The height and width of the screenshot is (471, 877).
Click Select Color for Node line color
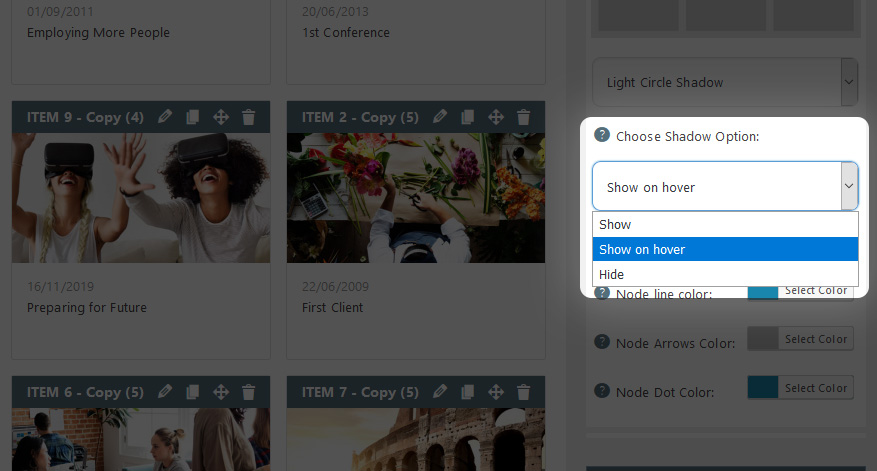(815, 291)
